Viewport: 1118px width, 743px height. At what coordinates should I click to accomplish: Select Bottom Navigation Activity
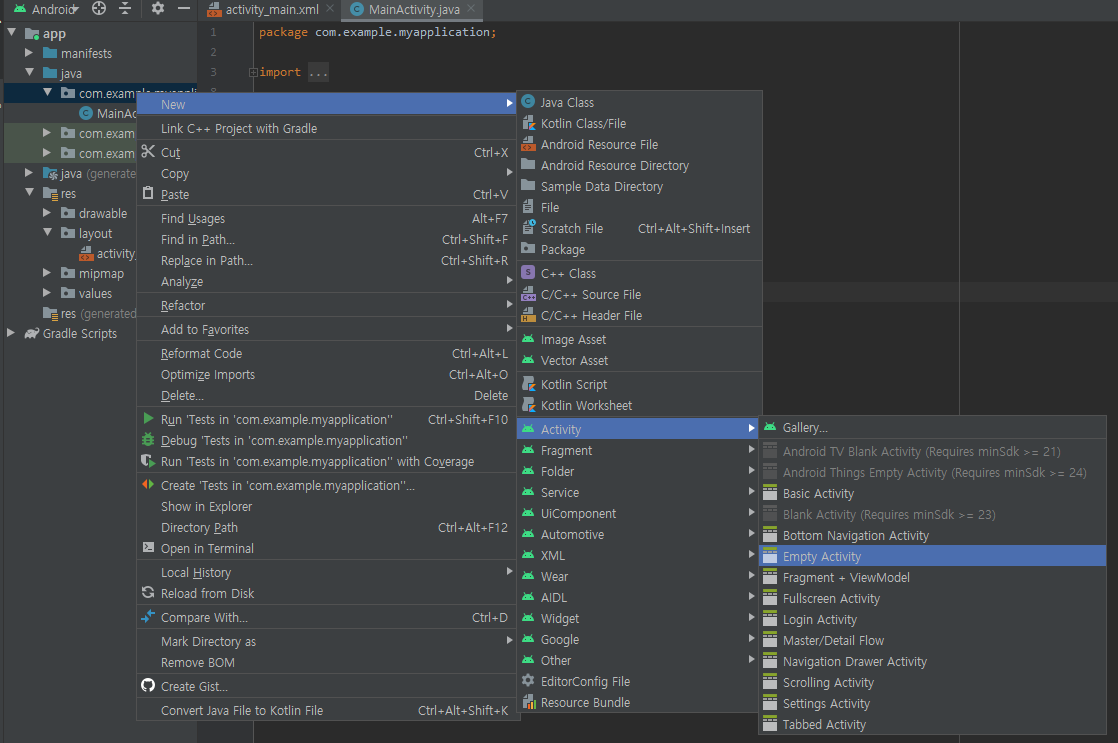point(933,536)
